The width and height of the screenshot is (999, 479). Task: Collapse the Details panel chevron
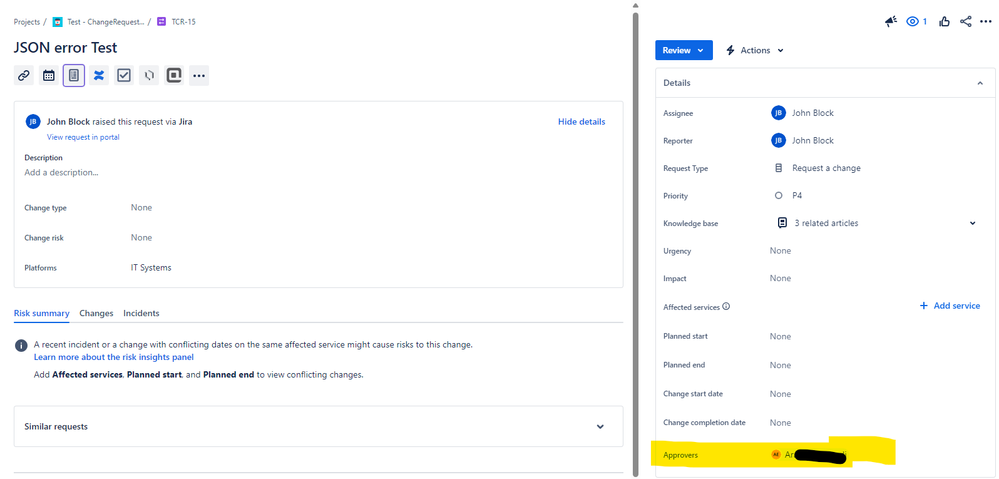(x=980, y=83)
